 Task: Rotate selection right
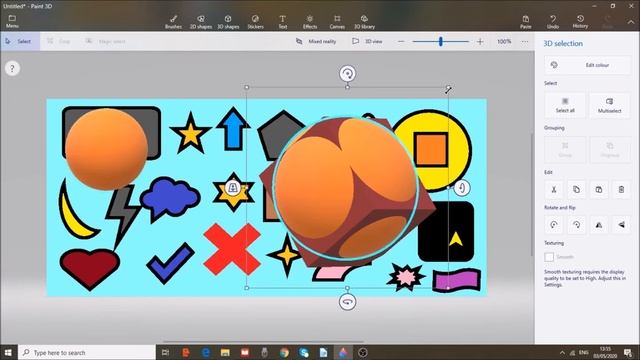576,224
